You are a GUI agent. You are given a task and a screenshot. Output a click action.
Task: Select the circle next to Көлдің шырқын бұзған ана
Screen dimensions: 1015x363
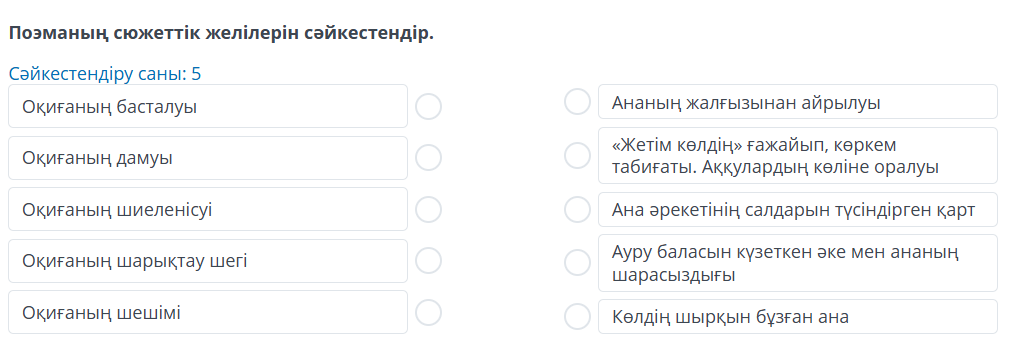577,316
